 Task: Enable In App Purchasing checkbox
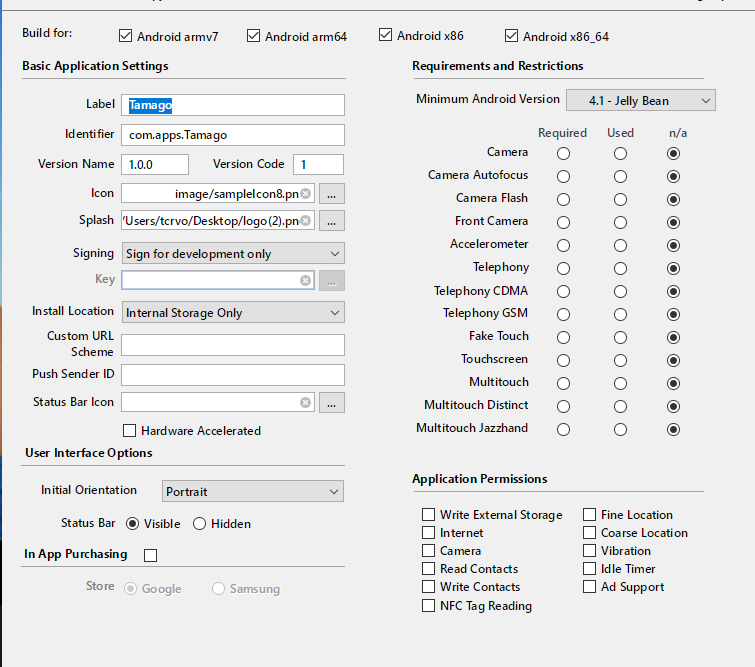pos(151,555)
